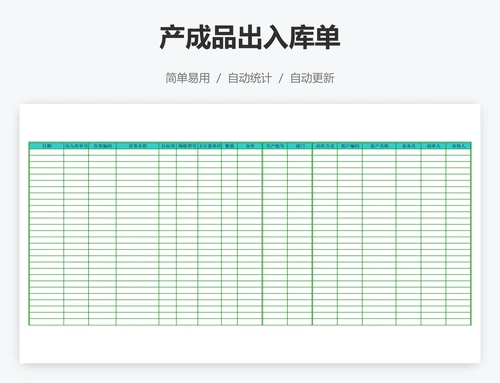Image resolution: width=500 pixels, height=383 pixels.
Task: Select the 制单人 column header
Action: pos(433,146)
